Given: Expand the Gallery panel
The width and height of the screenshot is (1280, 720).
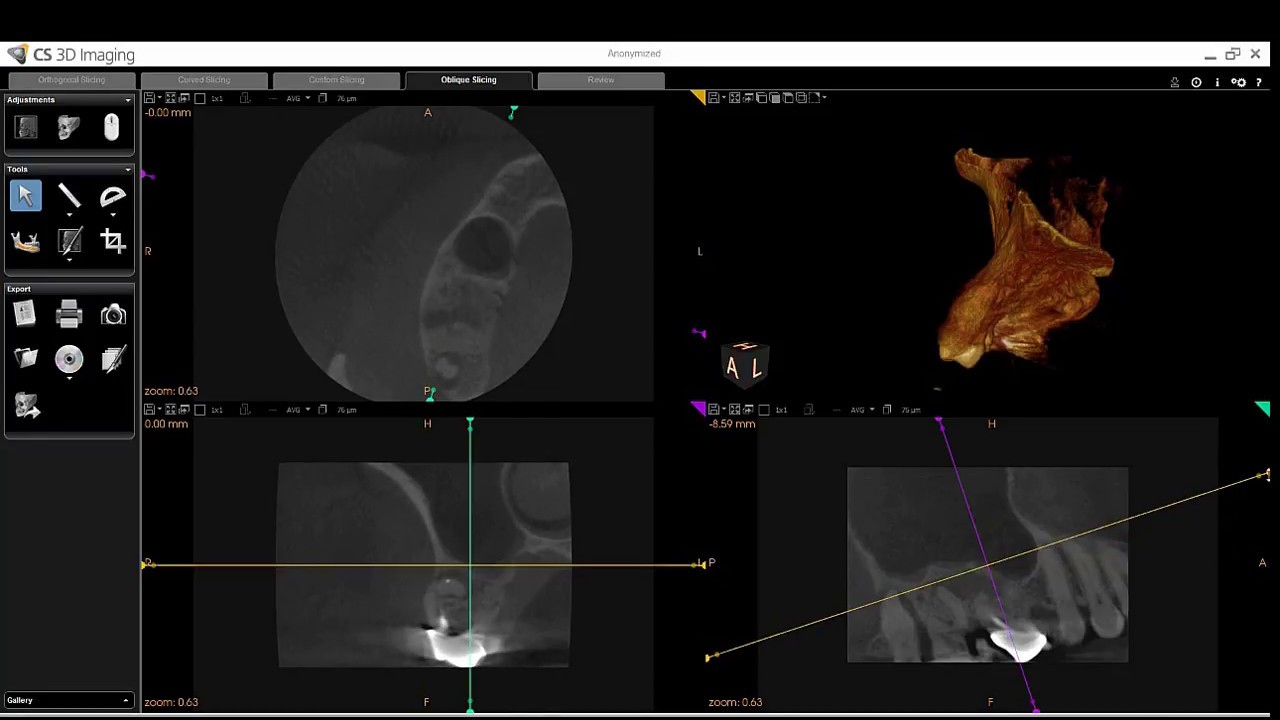Looking at the screenshot, I should [125, 700].
